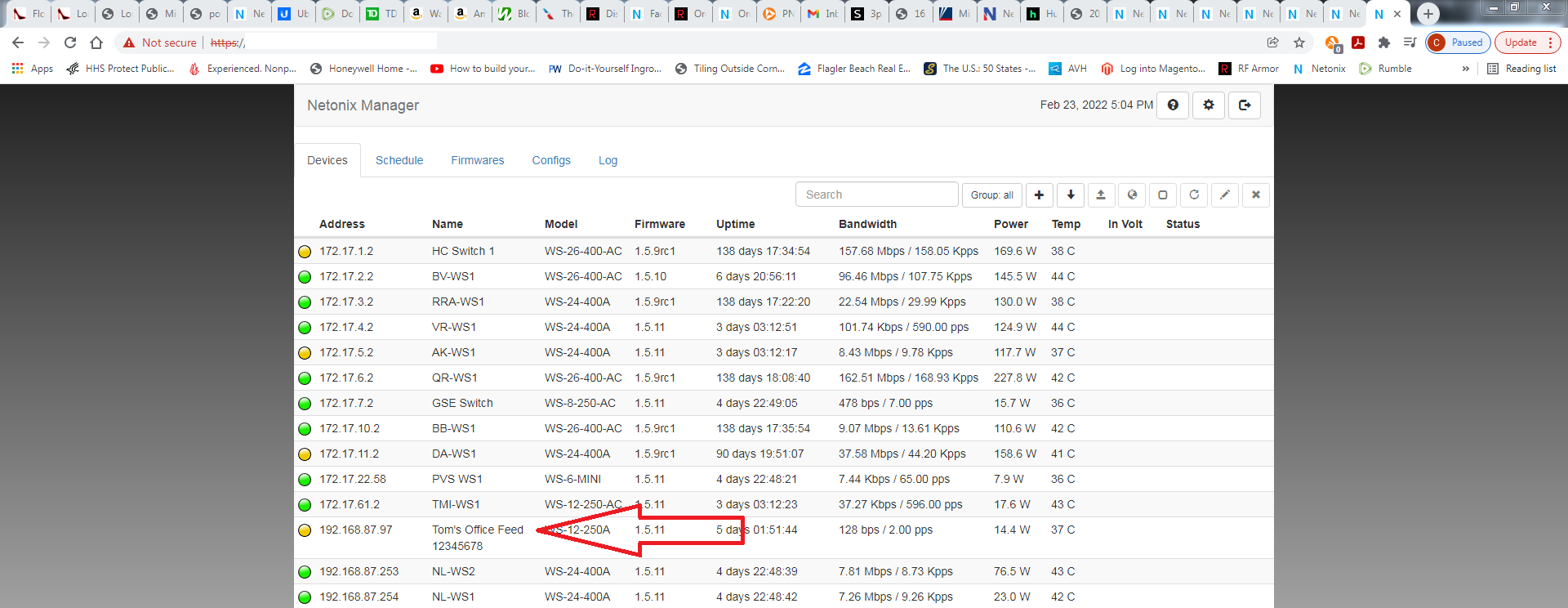Click the square select-all icon in toolbar
Screen dimensions: 1568x608
coord(1163,194)
